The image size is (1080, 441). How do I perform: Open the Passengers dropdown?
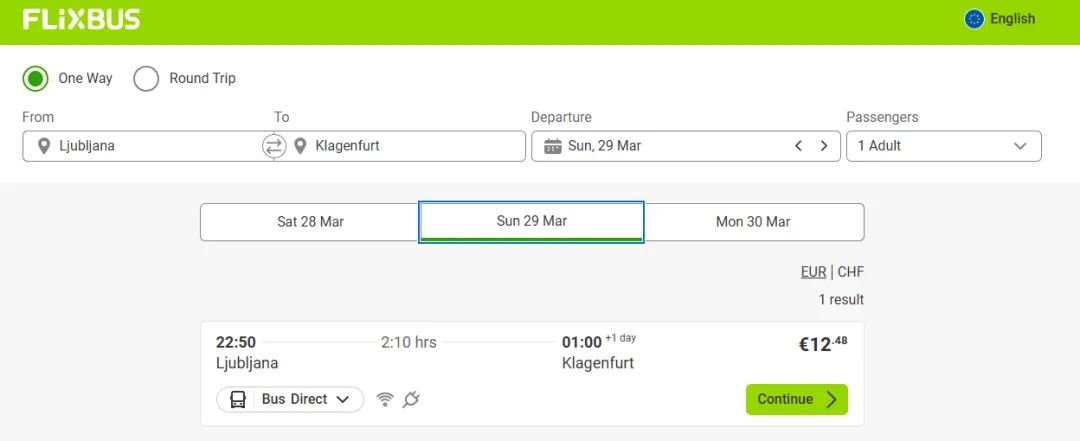(x=943, y=146)
